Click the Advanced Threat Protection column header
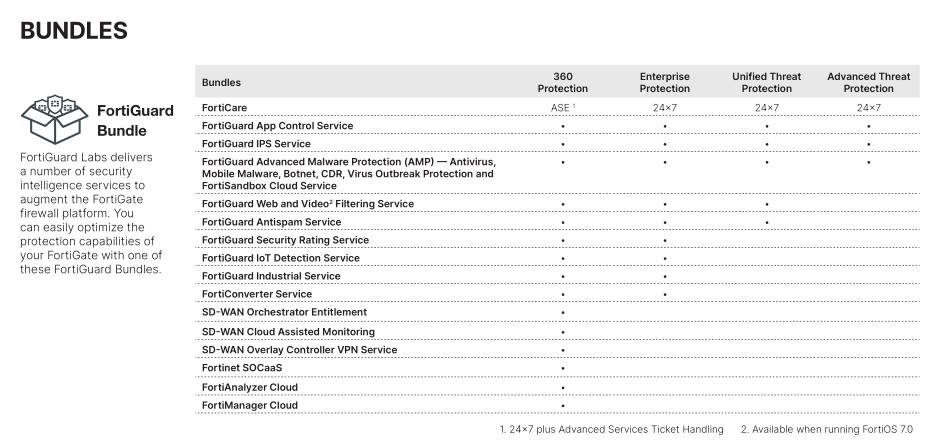928x440 pixels. click(868, 82)
